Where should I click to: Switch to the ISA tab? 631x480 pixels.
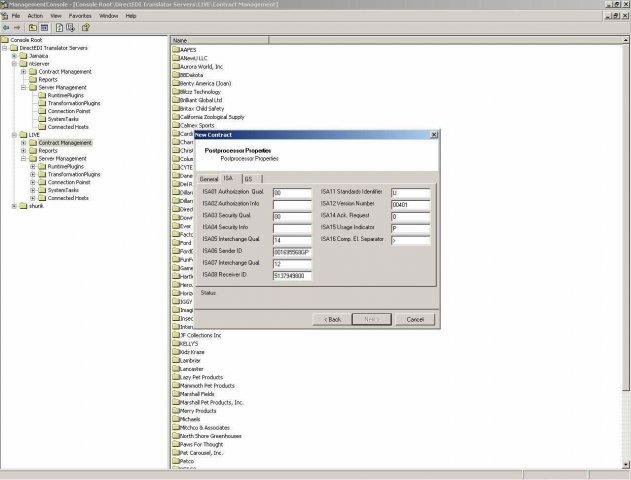click(228, 178)
